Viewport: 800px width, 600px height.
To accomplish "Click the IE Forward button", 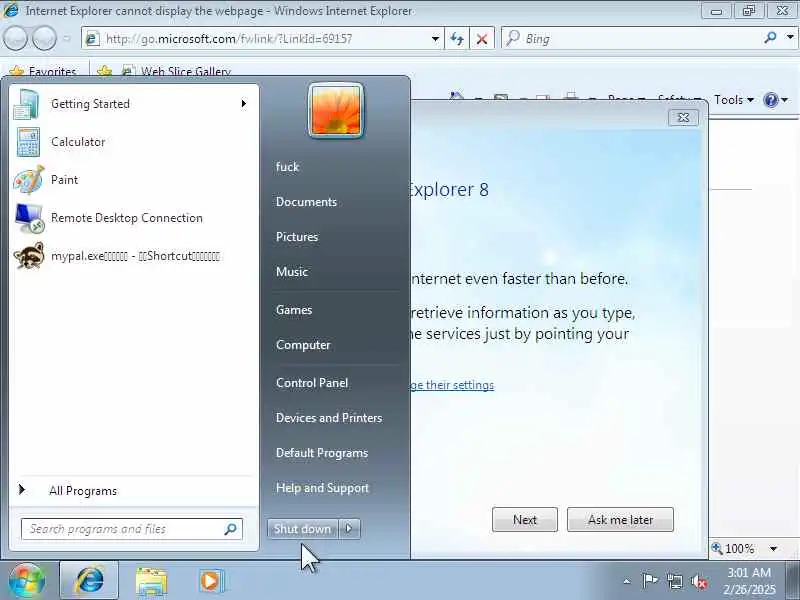I will coord(45,38).
